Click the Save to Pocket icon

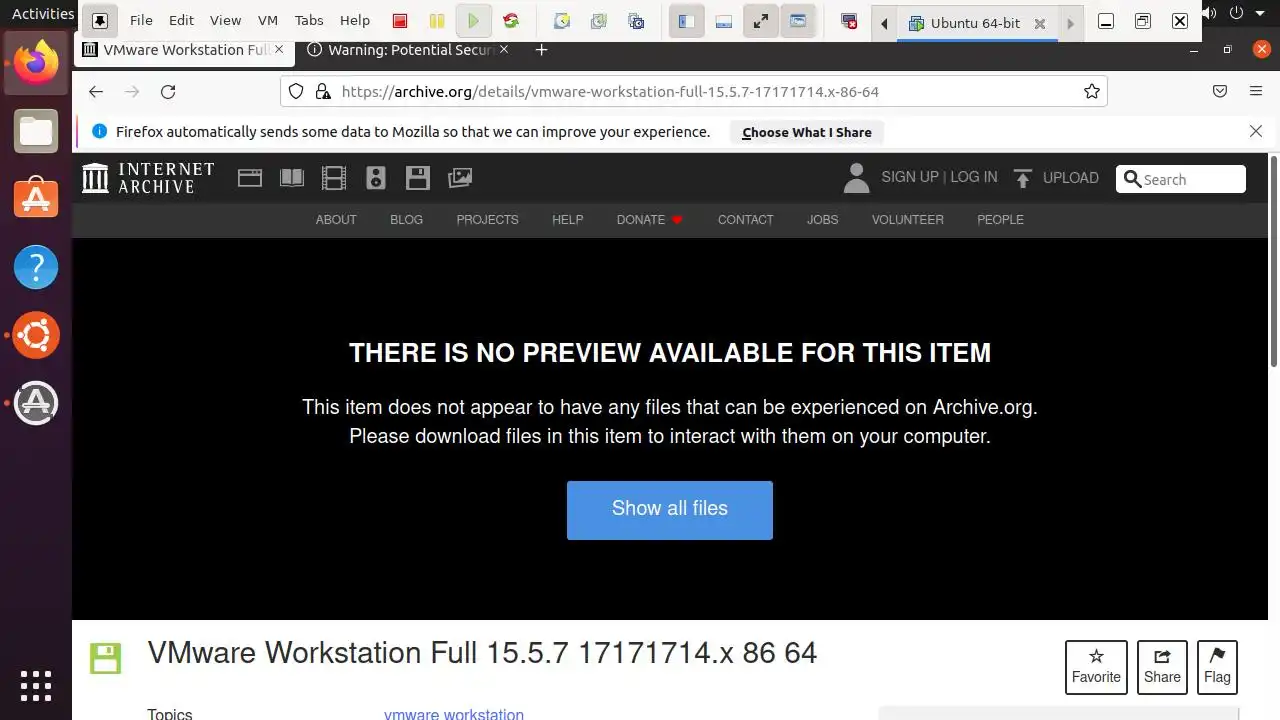pyautogui.click(x=1220, y=91)
